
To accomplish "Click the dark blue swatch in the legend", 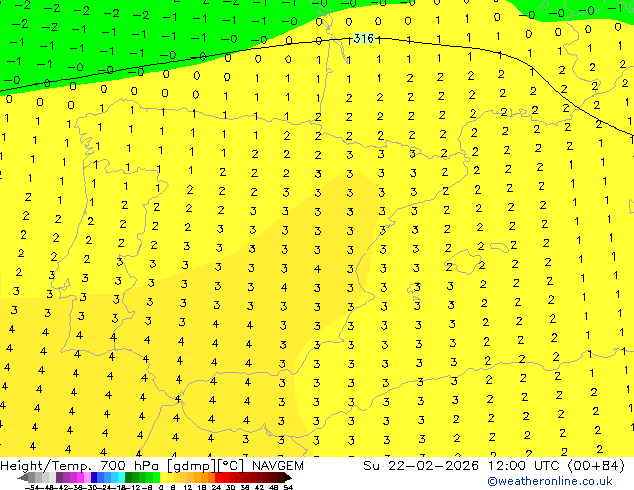I will coord(94,477).
